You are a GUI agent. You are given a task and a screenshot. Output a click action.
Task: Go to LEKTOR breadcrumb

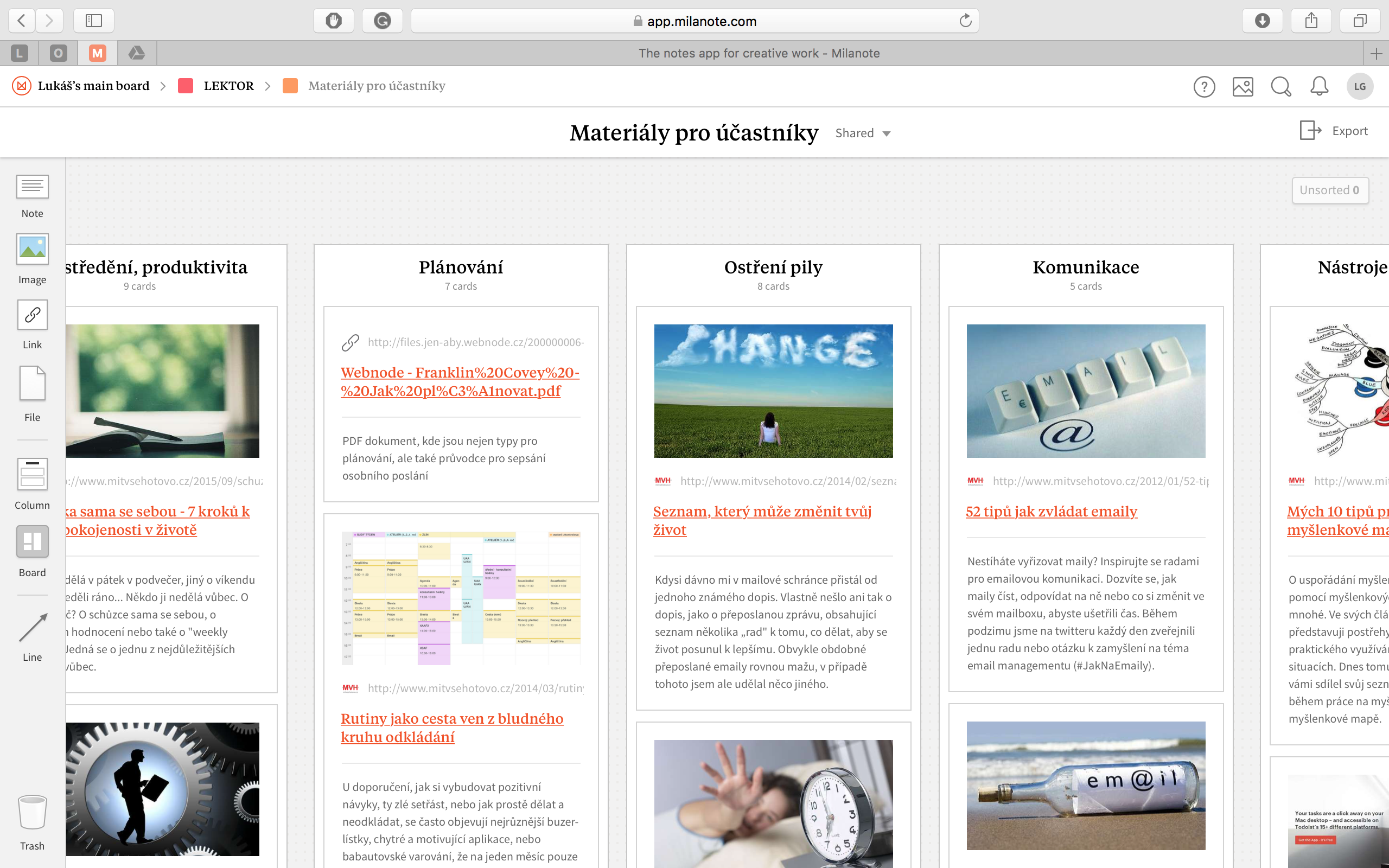[228, 86]
